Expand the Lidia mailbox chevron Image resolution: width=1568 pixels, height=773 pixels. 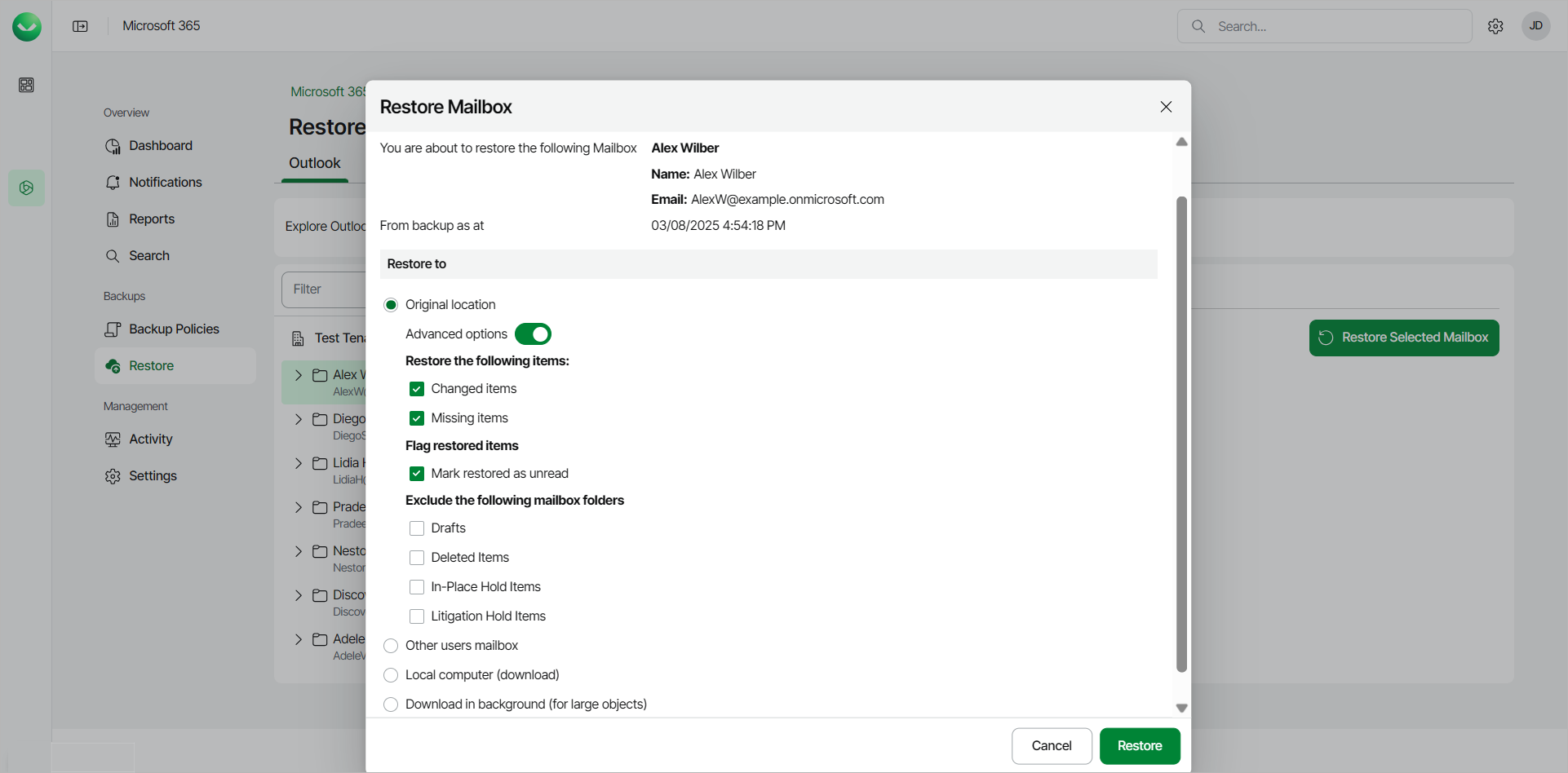coord(299,463)
